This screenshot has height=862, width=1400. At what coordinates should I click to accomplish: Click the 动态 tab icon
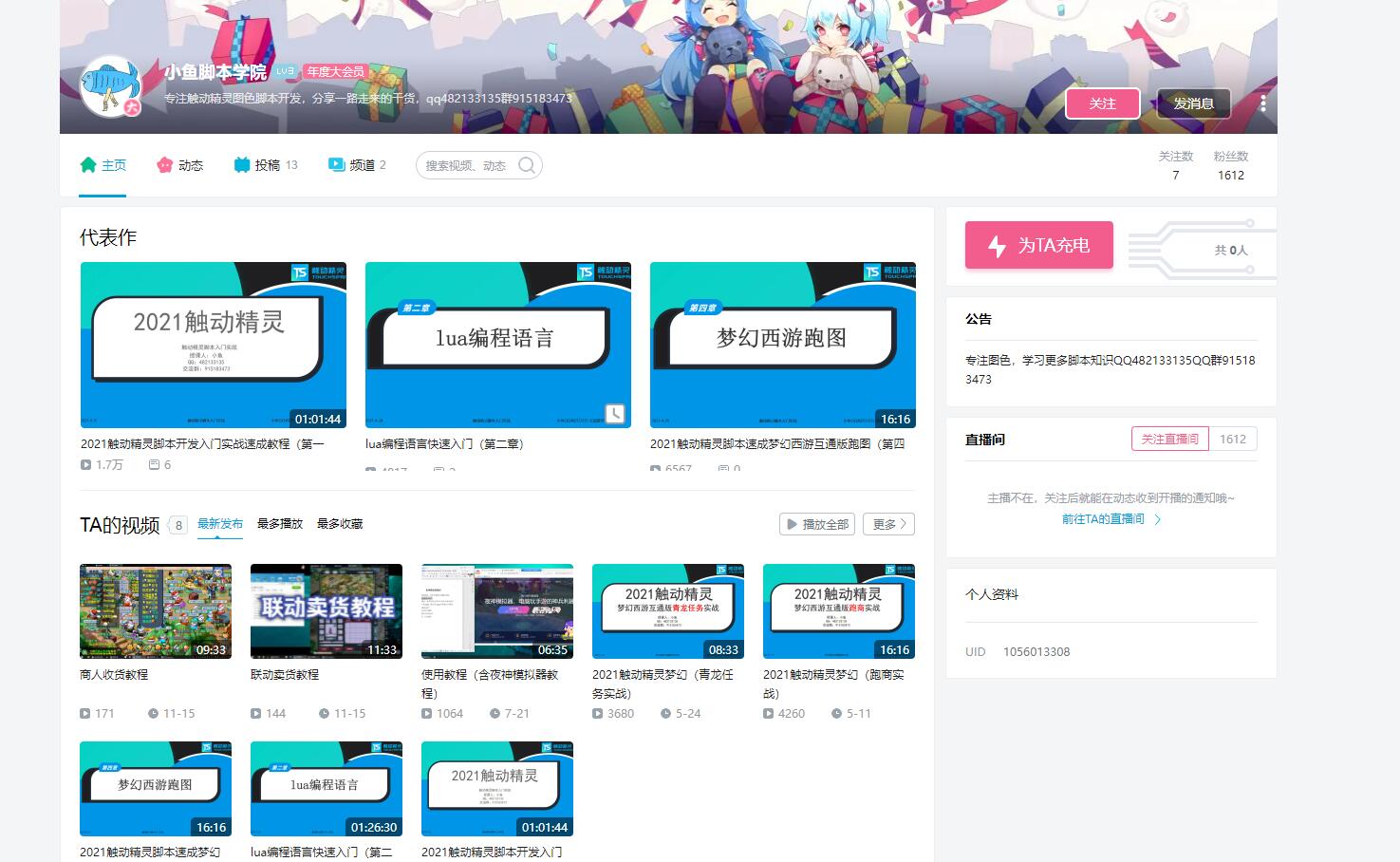(165, 165)
